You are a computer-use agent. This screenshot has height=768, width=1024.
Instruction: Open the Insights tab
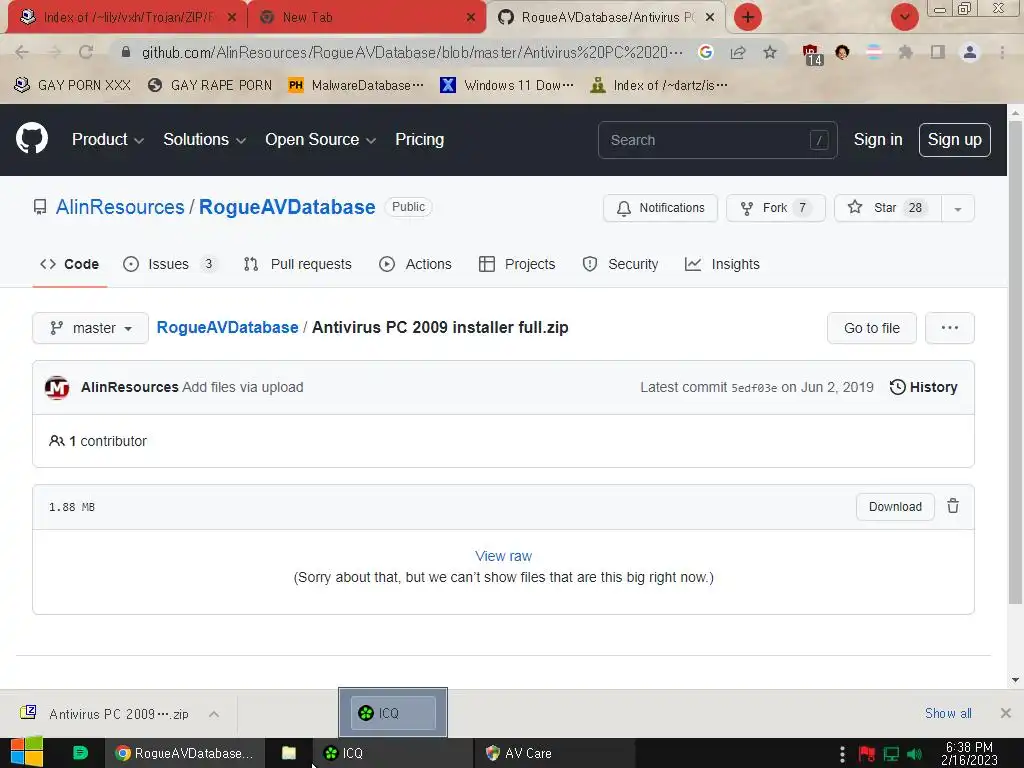coord(722,264)
